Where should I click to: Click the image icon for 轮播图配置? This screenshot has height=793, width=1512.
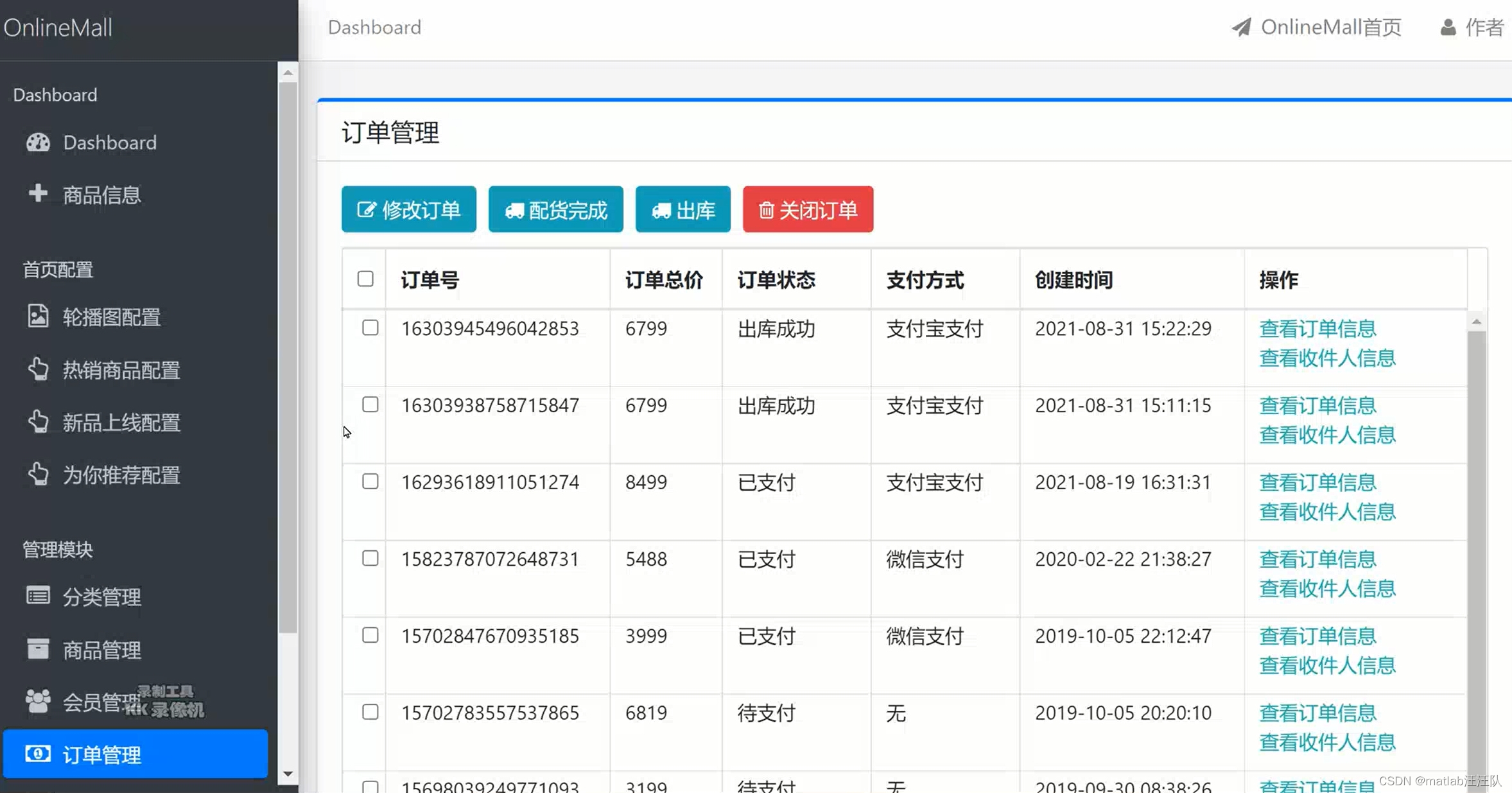tap(38, 316)
